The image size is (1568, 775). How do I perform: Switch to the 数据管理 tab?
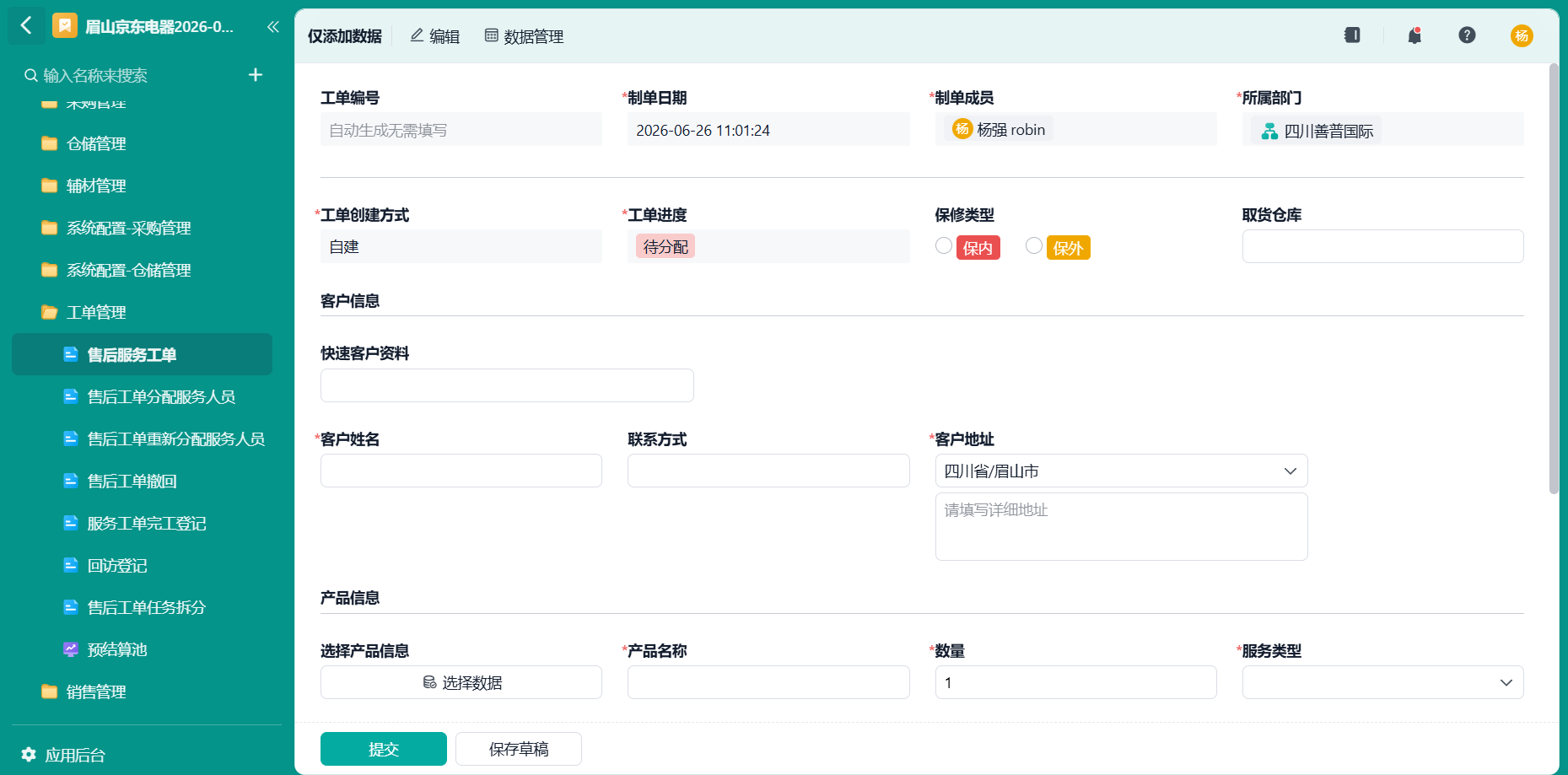(x=524, y=36)
